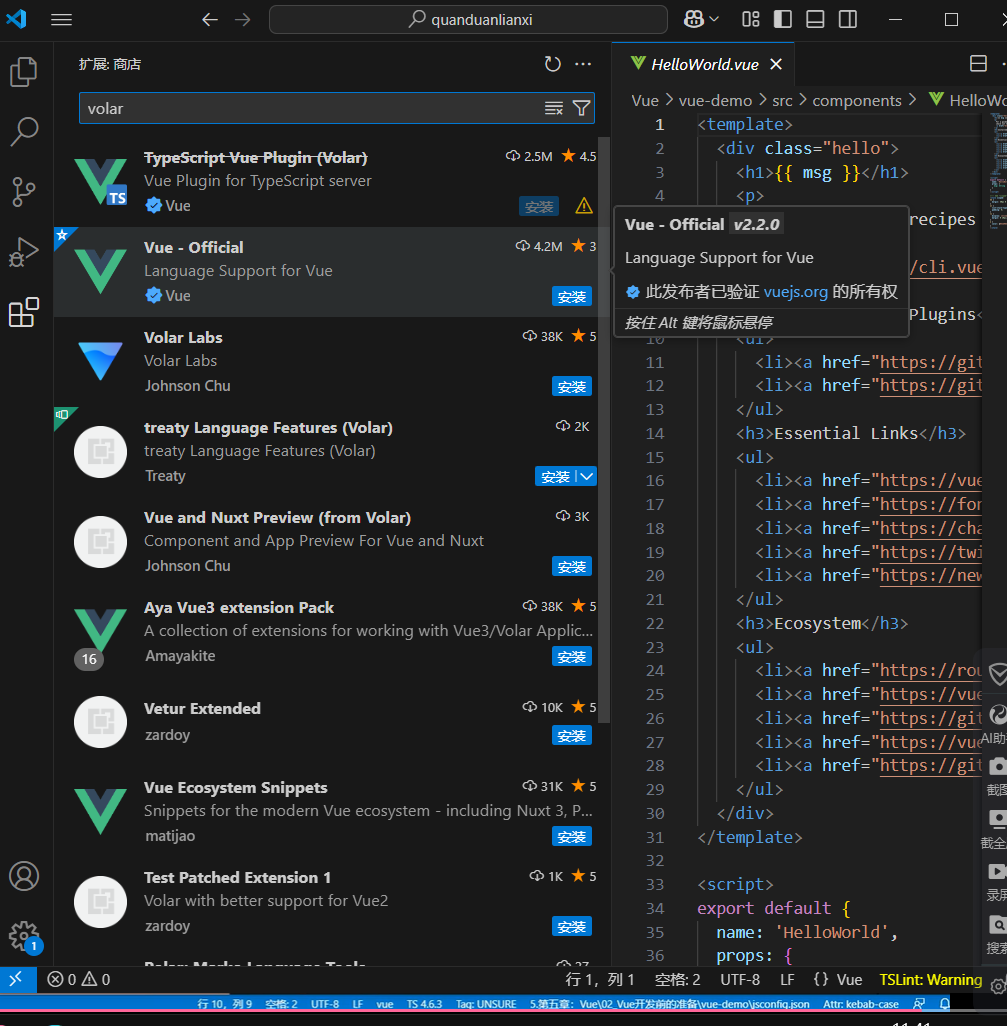Screen dimensions: 1007x1026
Task: Open the Accounts menu icon
Action: coord(24,876)
